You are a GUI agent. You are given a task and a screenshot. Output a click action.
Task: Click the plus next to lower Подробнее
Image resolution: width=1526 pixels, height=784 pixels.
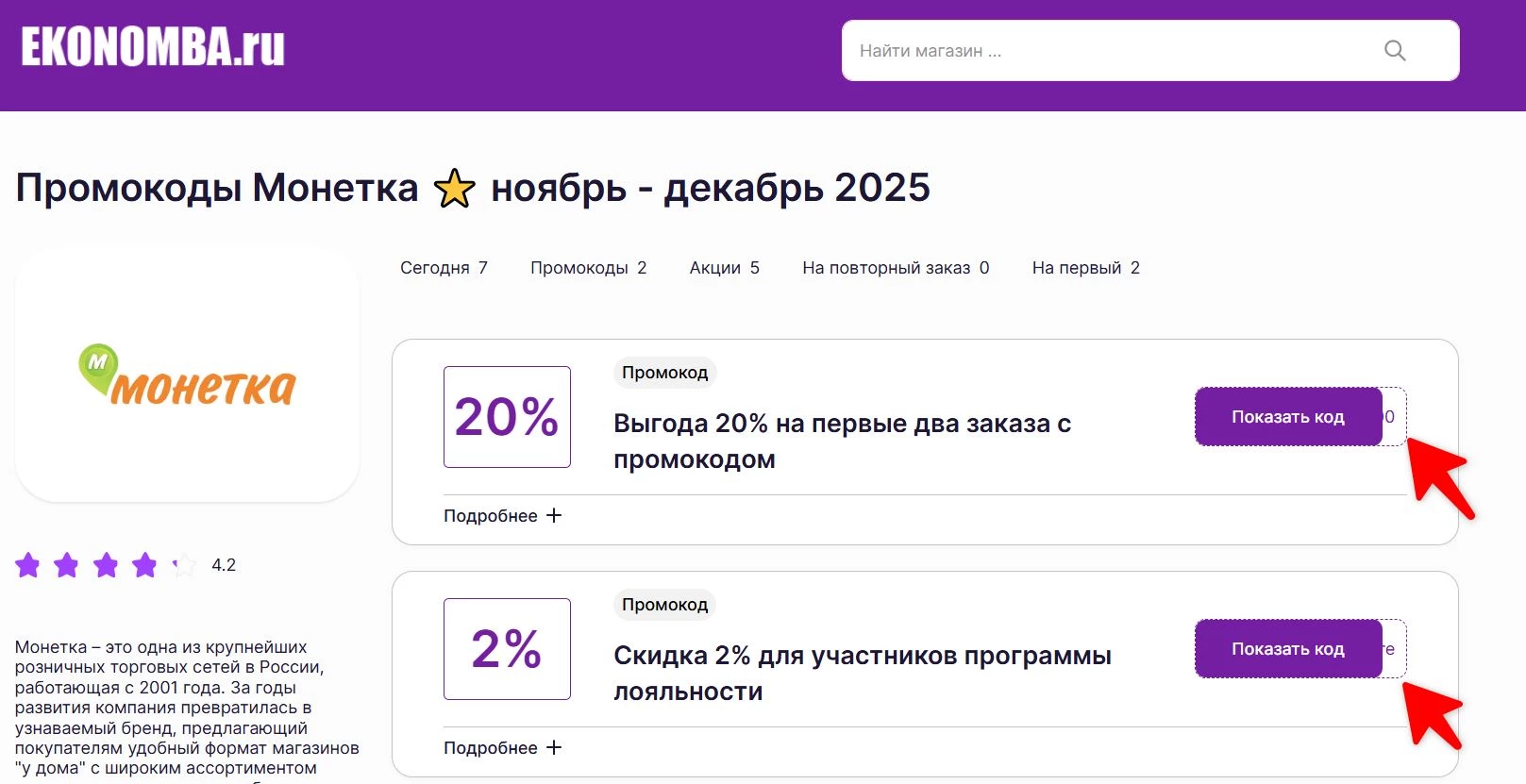pyautogui.click(x=554, y=746)
